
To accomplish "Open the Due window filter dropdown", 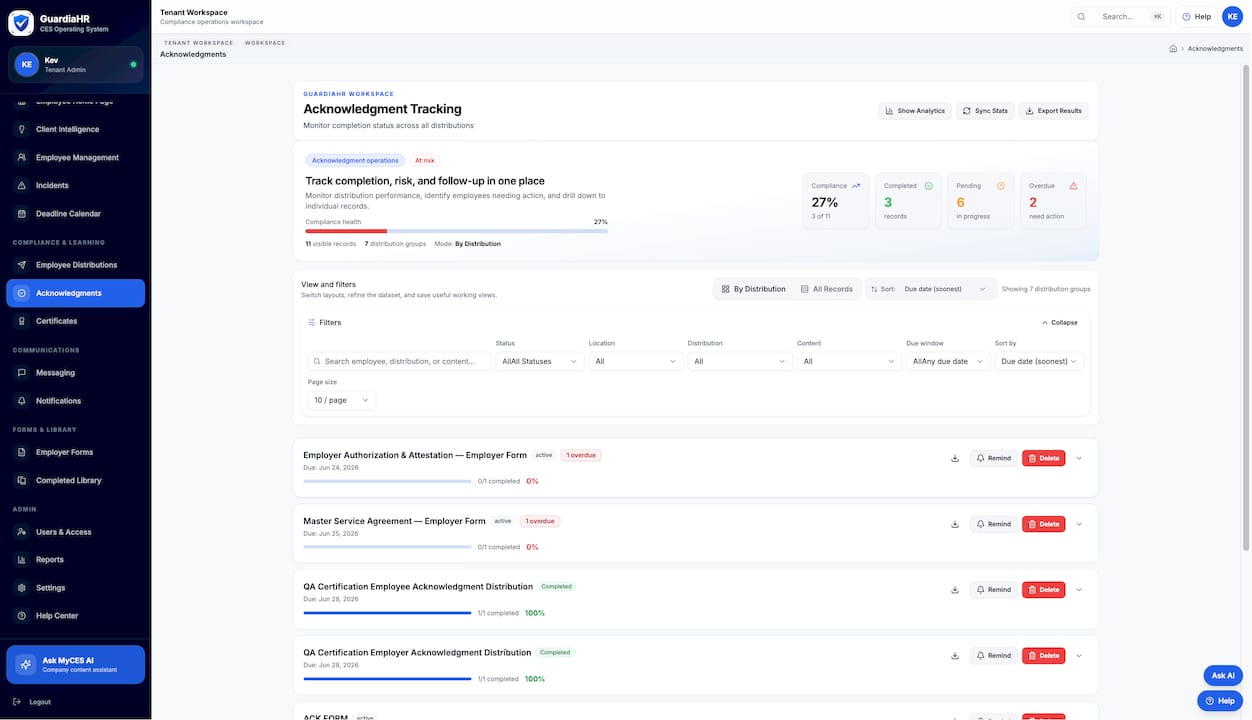I will click(948, 361).
